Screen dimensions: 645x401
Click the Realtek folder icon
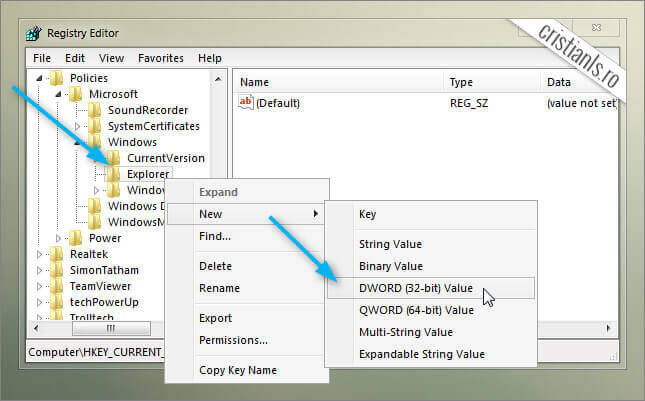pos(57,254)
